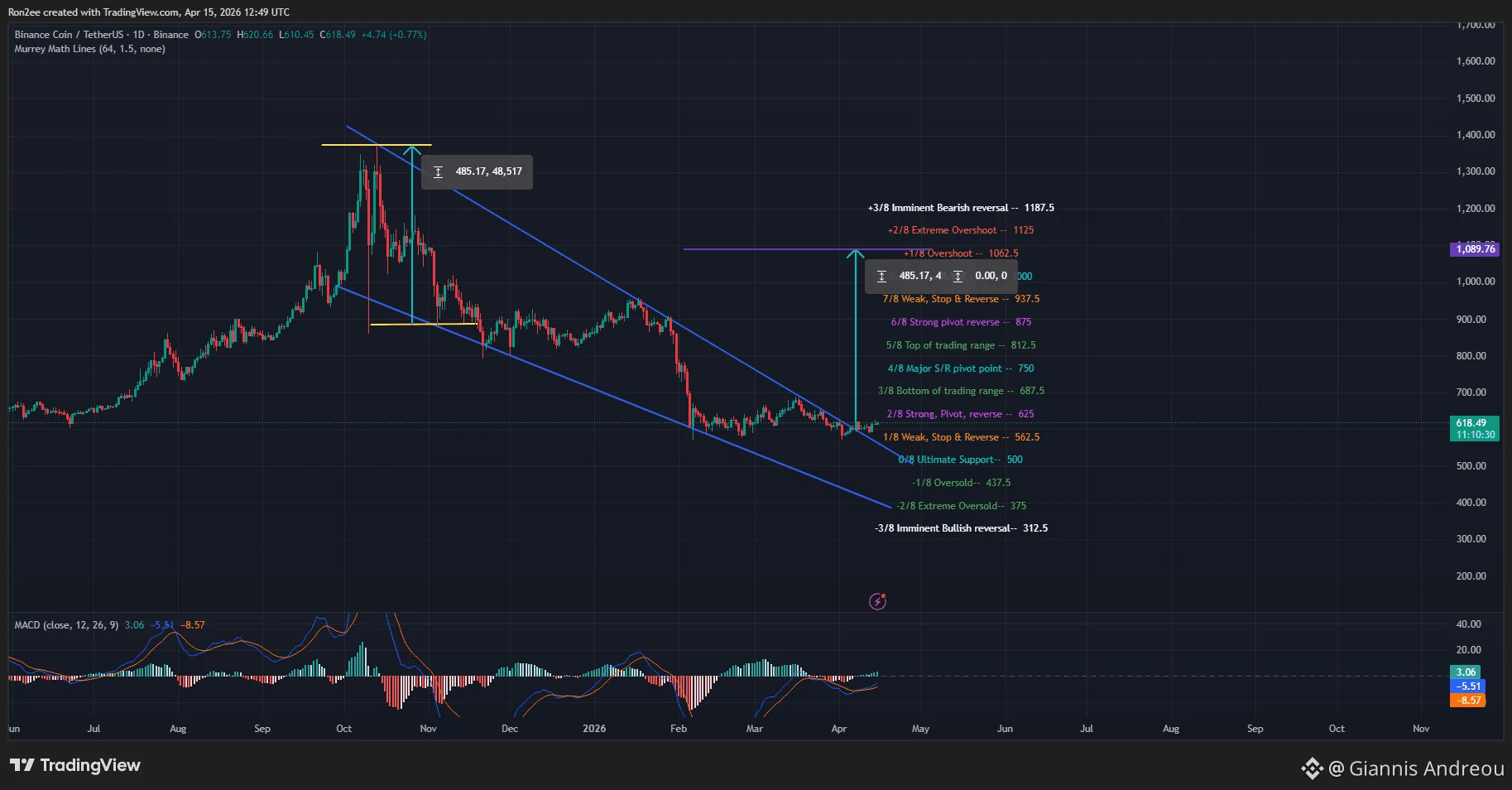Select "+2/8 Extreme Overshoot -- 1125" label
Screen dimensions: 1512x790
point(961,230)
